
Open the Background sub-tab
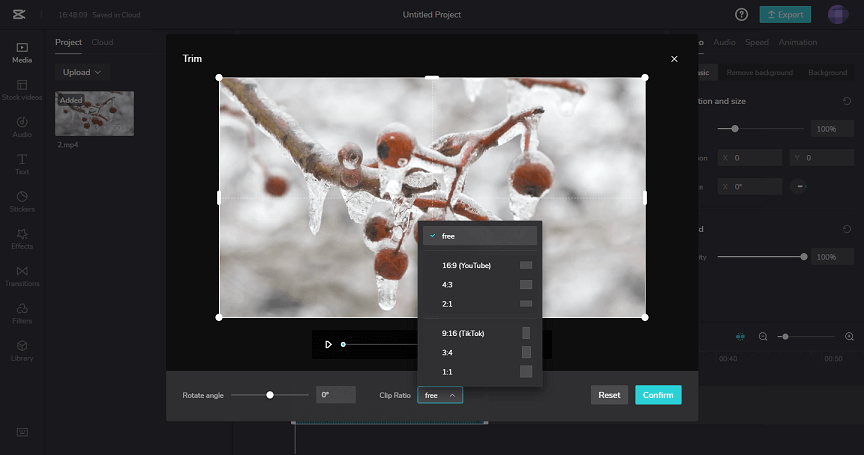pyautogui.click(x=827, y=73)
